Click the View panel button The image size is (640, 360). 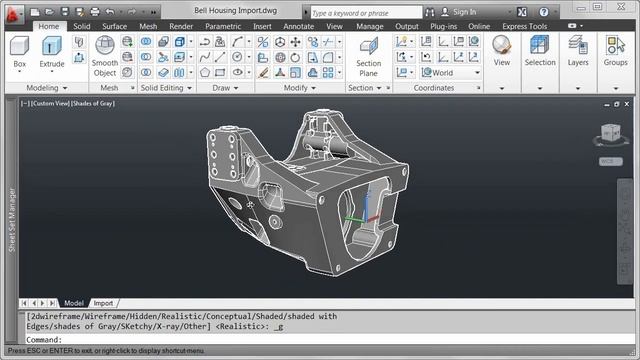[502, 61]
